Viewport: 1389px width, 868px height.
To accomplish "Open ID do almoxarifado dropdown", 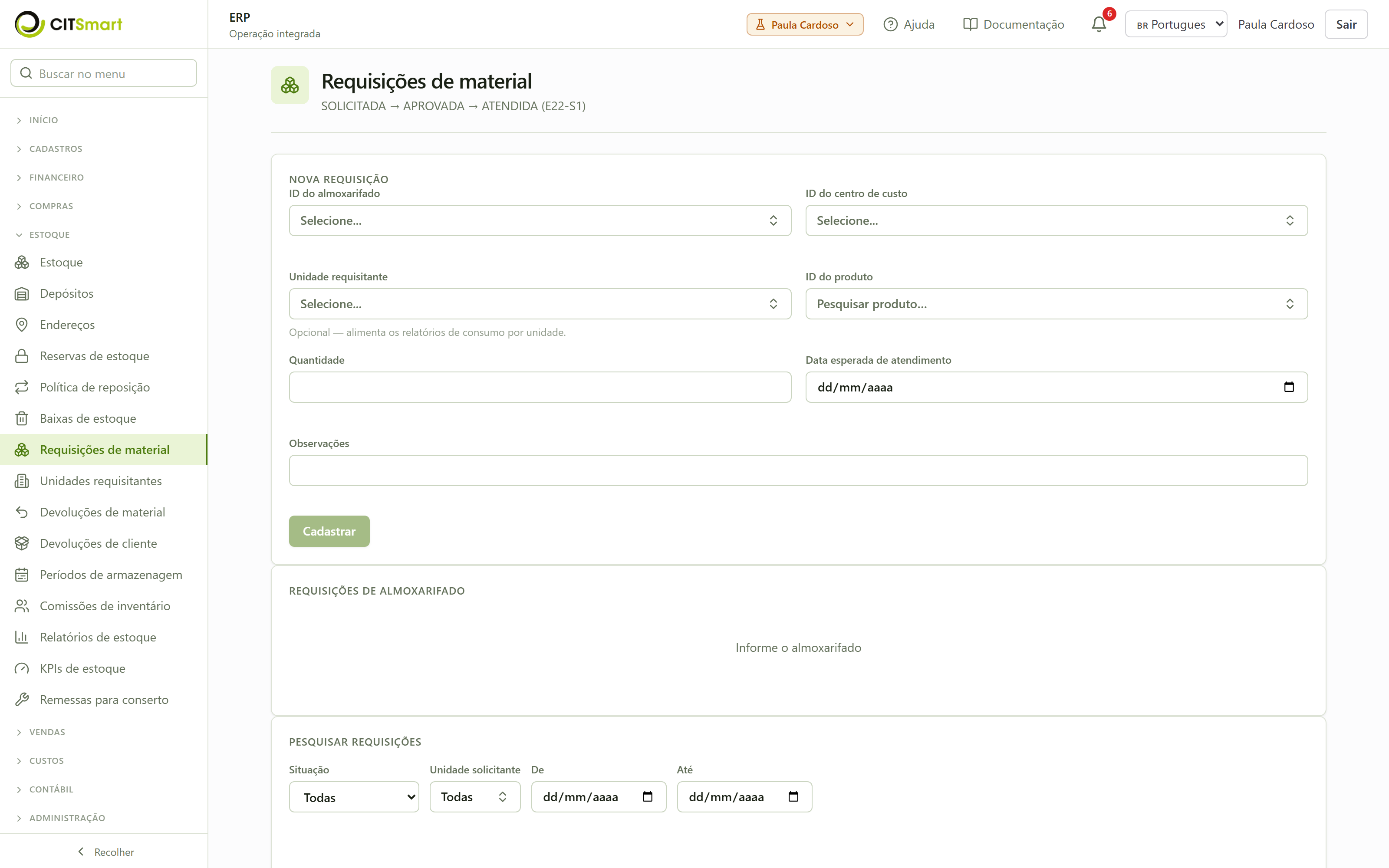I will pos(540,220).
